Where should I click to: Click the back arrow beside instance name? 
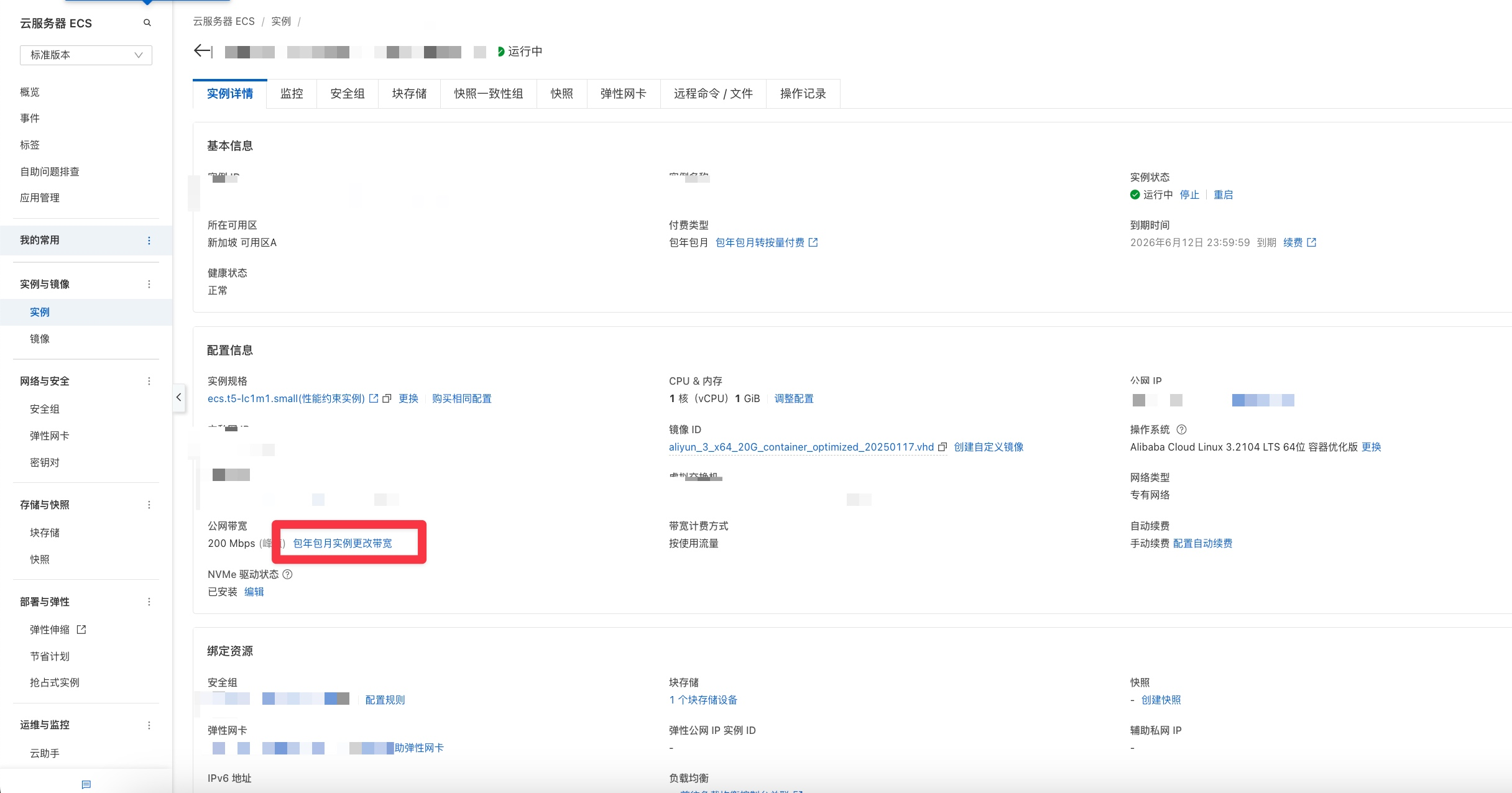203,51
